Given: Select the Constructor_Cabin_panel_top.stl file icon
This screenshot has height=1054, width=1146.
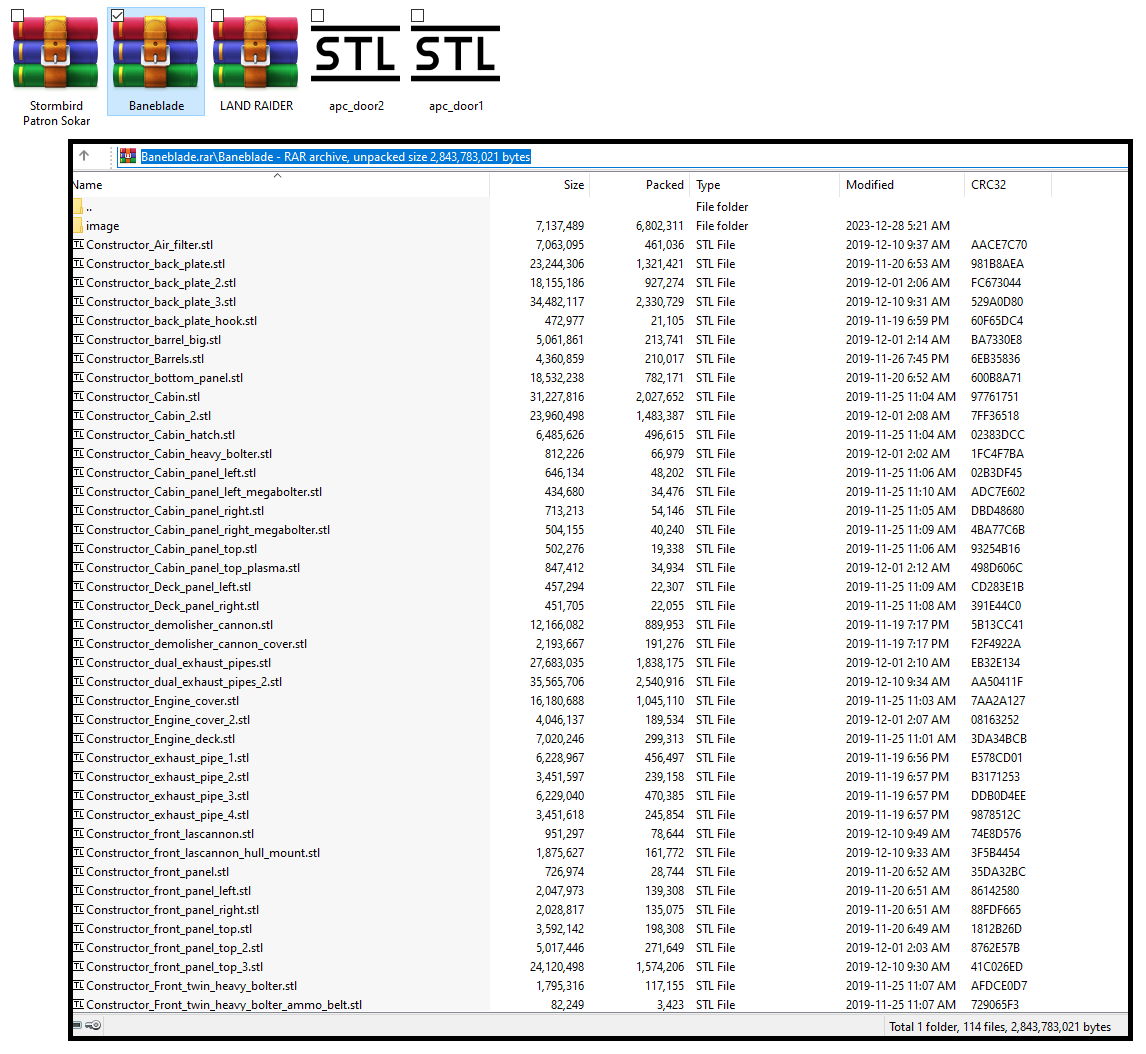Looking at the screenshot, I should click(78, 548).
